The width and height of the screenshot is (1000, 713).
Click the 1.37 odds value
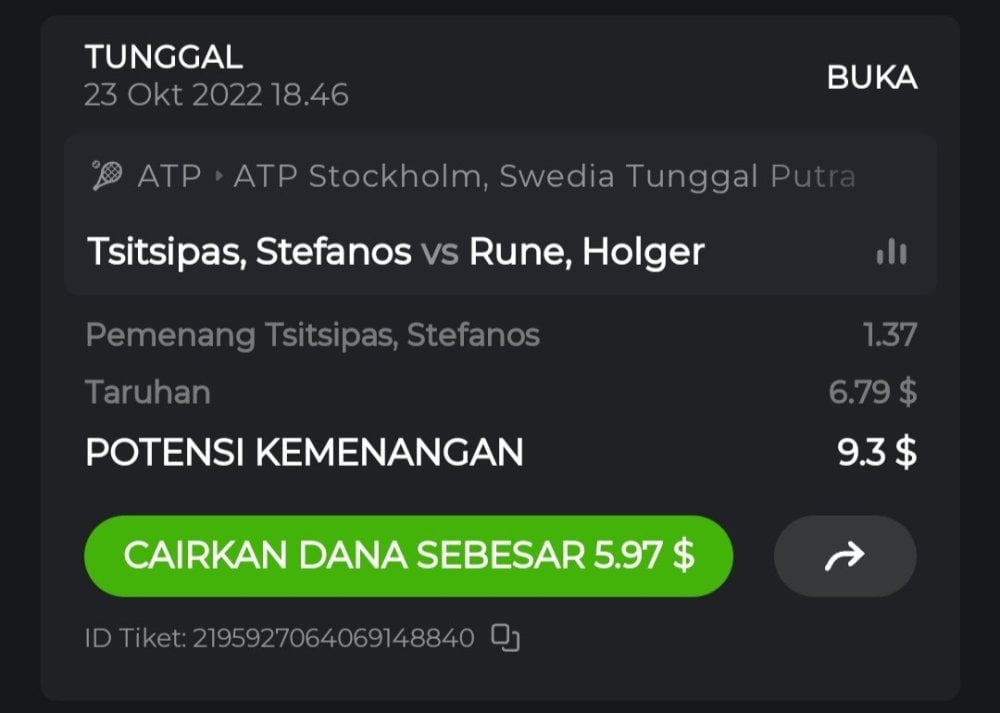click(890, 335)
